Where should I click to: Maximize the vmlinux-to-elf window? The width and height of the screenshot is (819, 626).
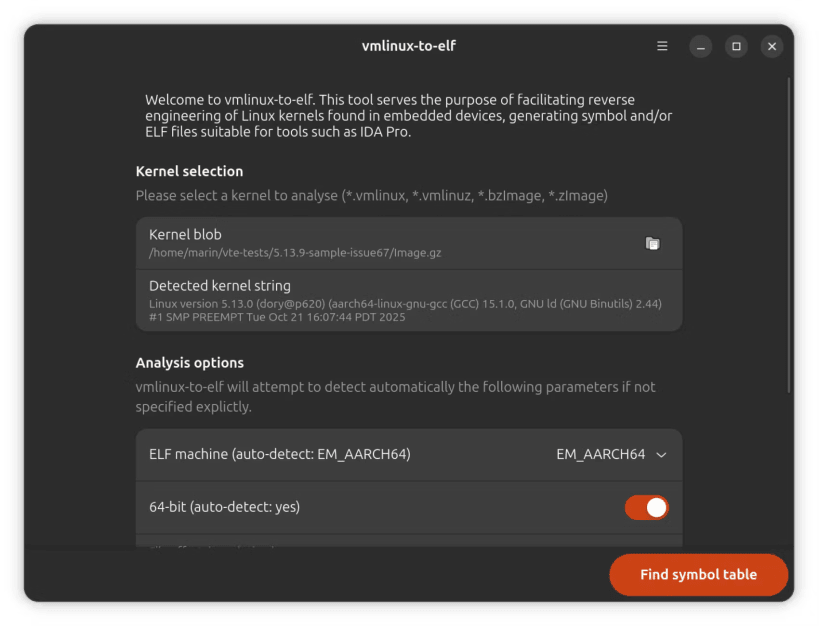(736, 46)
